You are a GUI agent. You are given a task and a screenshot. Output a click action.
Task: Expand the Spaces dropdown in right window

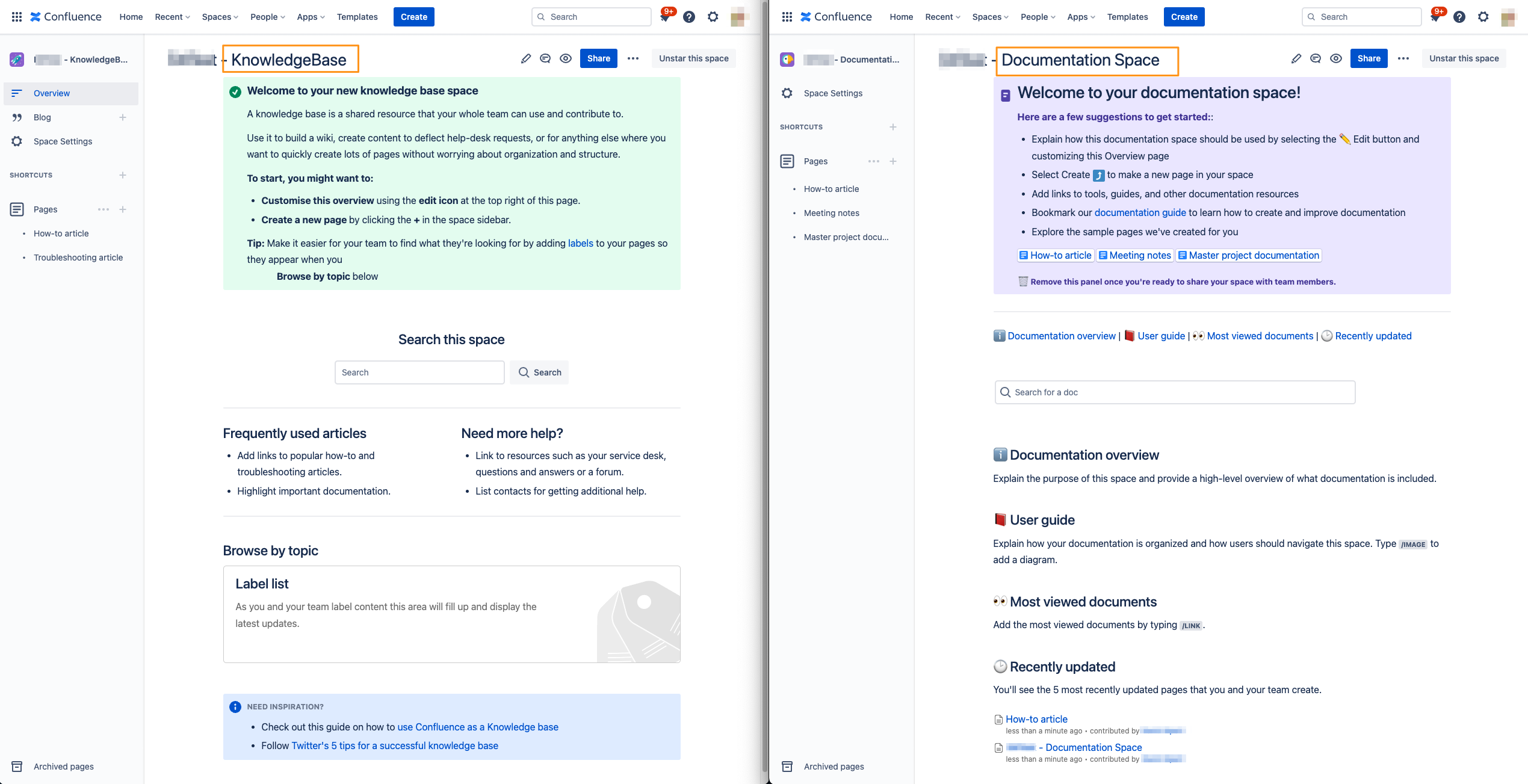(990, 17)
